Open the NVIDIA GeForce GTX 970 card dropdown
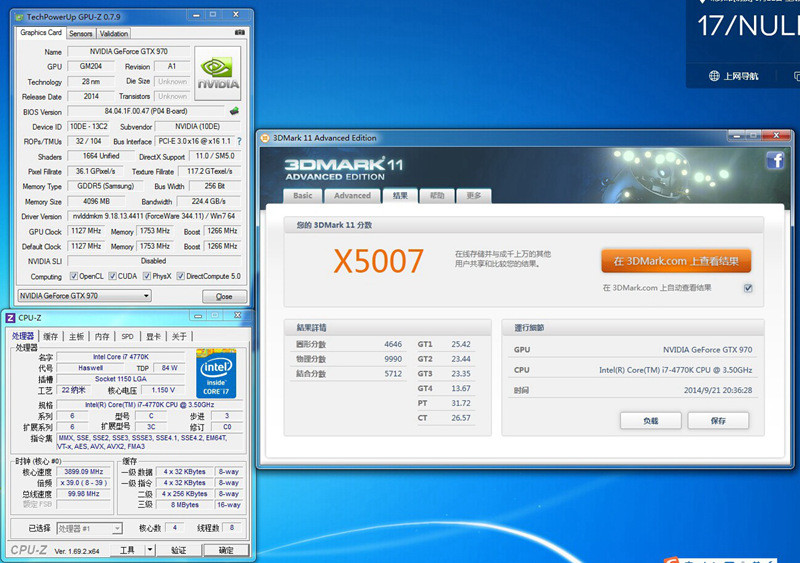Image resolution: width=800 pixels, height=563 pixels. pos(146,296)
